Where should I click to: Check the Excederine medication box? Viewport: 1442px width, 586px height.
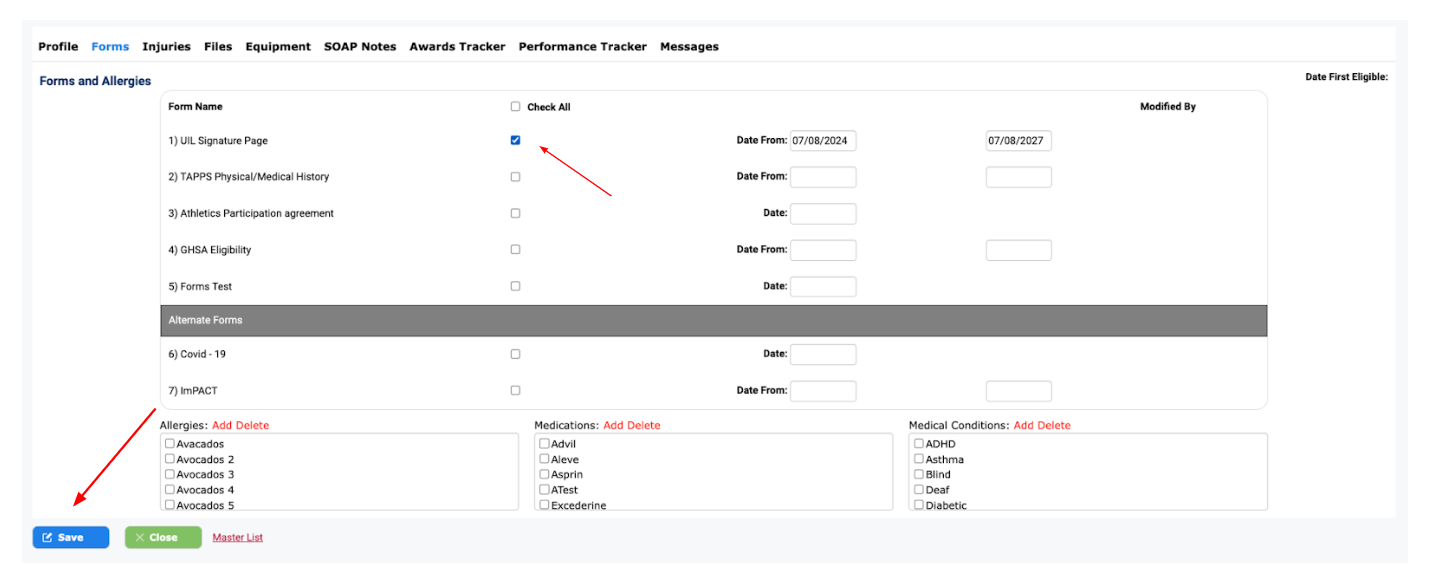(544, 505)
